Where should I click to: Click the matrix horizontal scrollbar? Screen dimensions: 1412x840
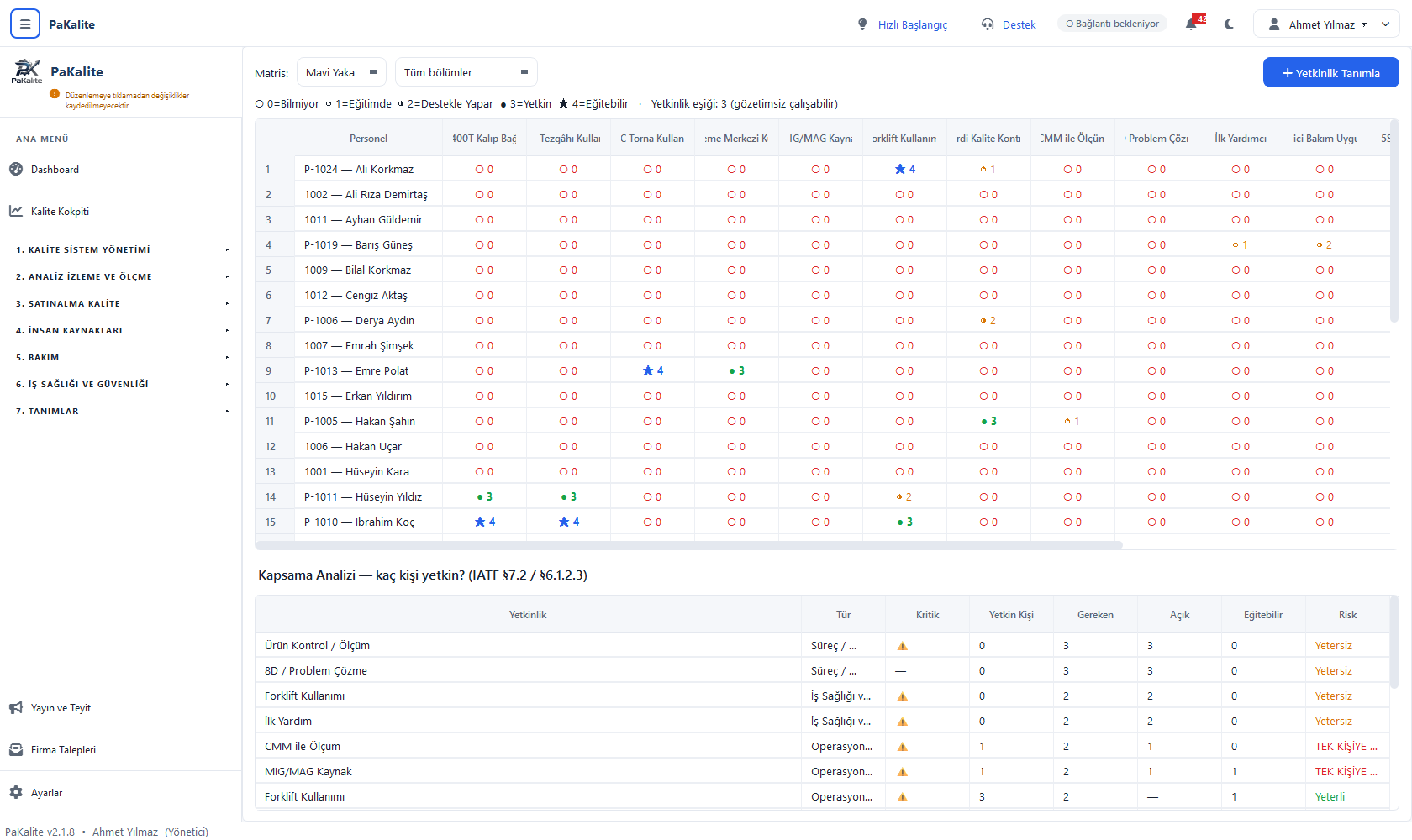tap(689, 545)
